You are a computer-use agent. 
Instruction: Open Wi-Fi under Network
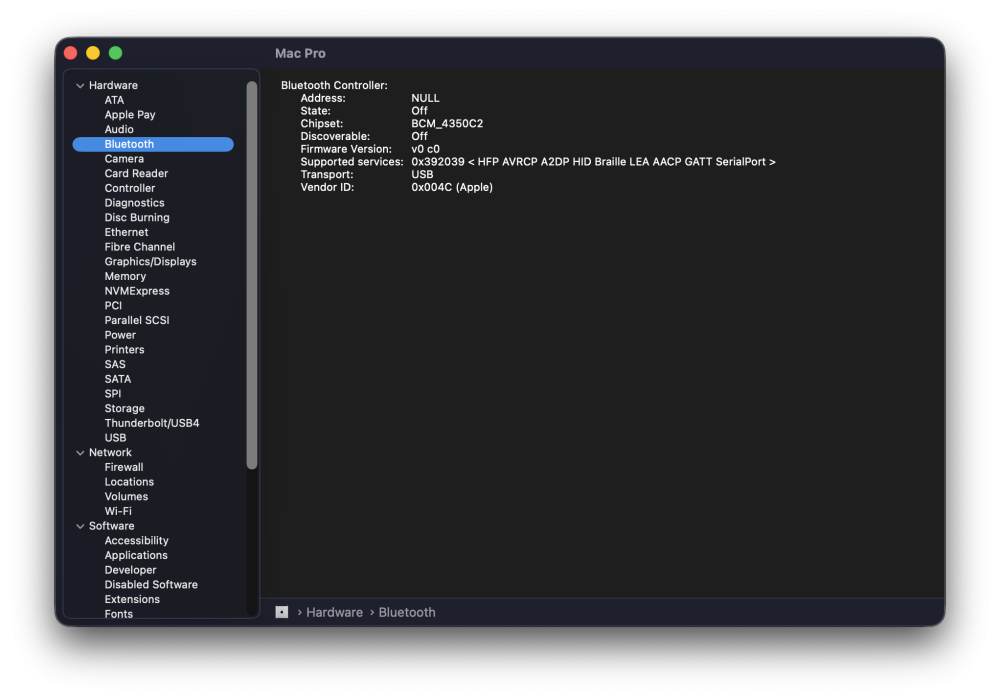(118, 511)
